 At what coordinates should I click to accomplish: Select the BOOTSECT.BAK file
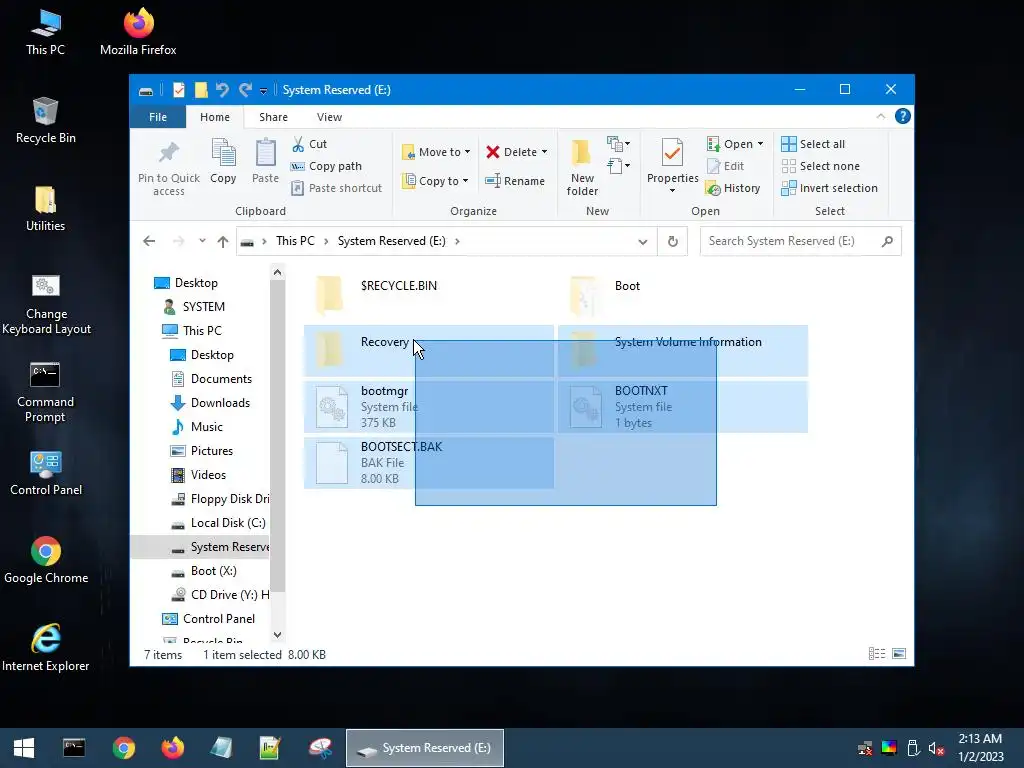click(428, 463)
